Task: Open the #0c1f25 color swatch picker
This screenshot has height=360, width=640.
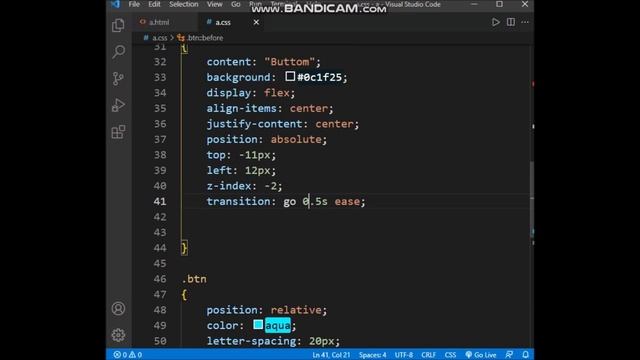Action: tap(290, 76)
